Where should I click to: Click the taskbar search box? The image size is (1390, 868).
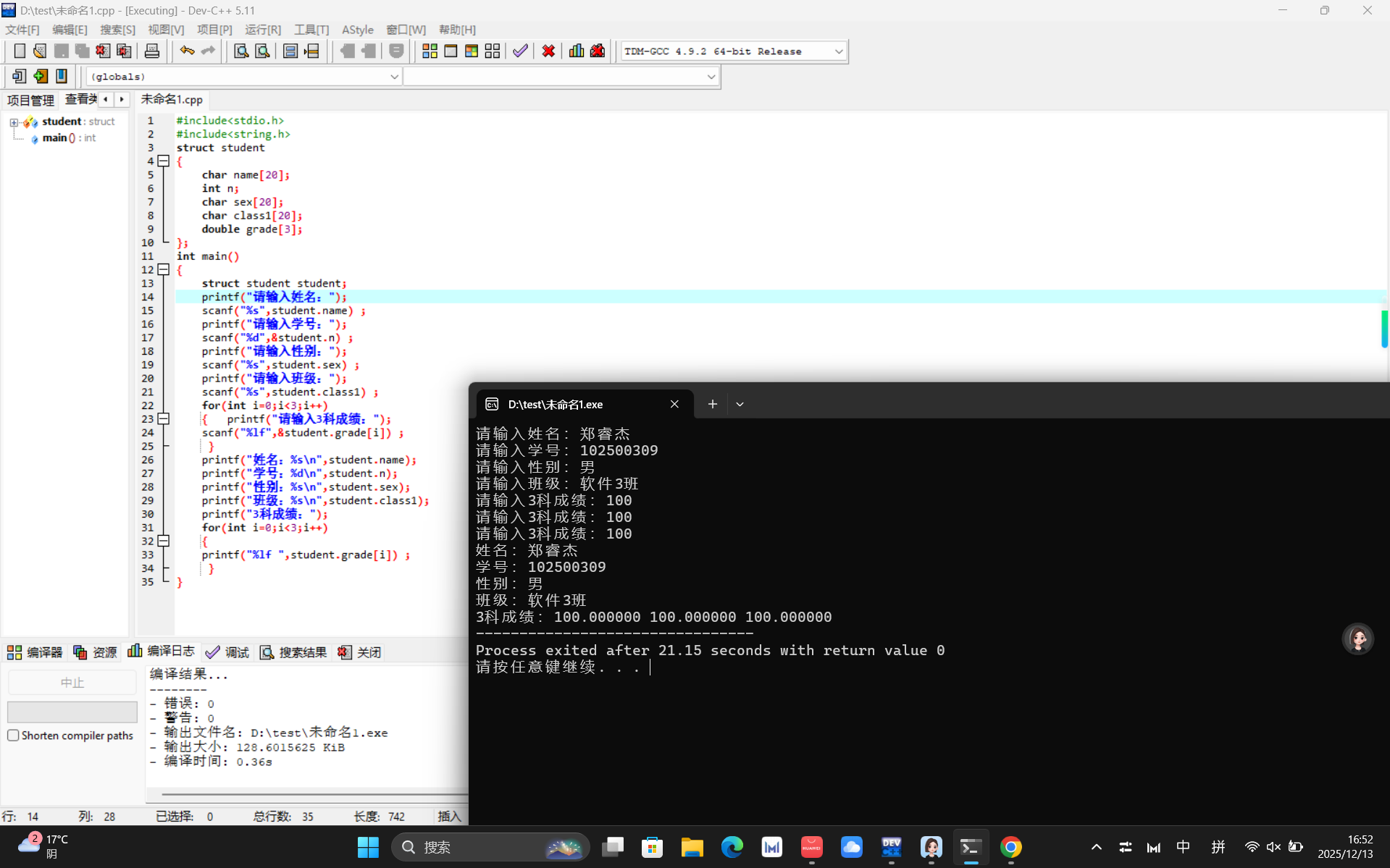pyautogui.click(x=490, y=847)
